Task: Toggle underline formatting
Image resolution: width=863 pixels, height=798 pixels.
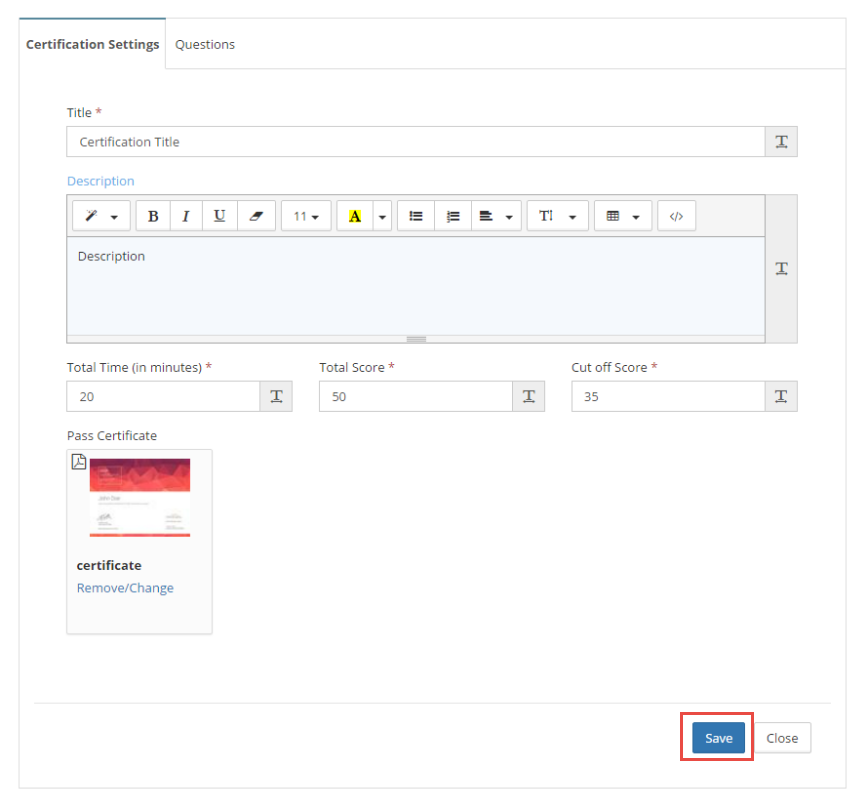Action: pos(220,216)
